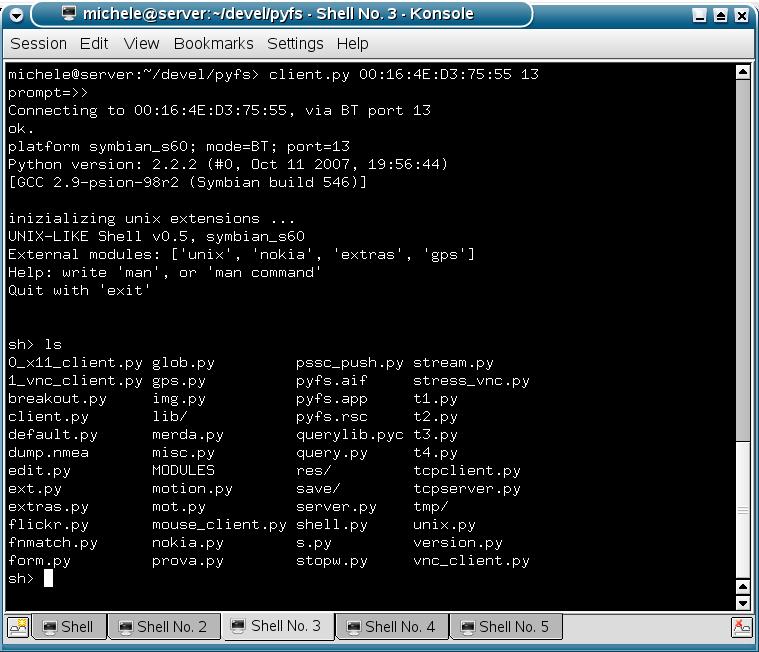759x652 pixels.
Task: Click the file name stress_vnc.py
Action: (x=471, y=381)
